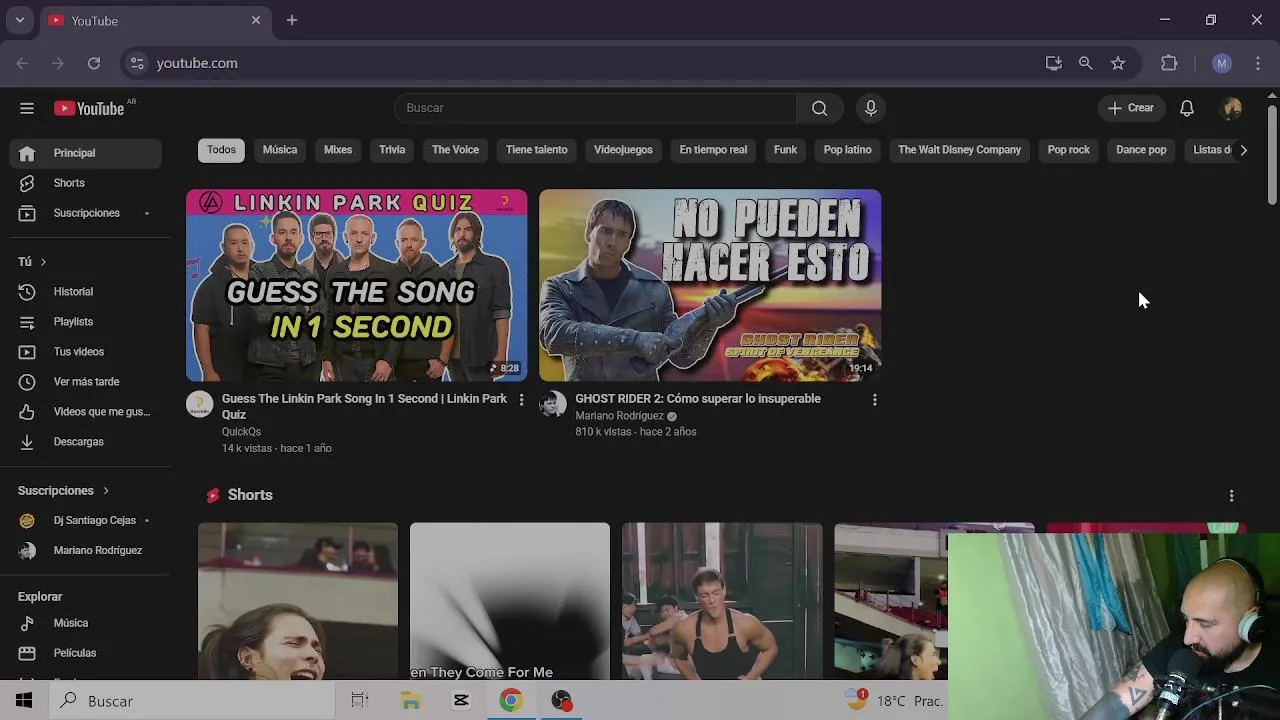1280x720 pixels.
Task: Open the notifications bell
Action: tap(1187, 108)
